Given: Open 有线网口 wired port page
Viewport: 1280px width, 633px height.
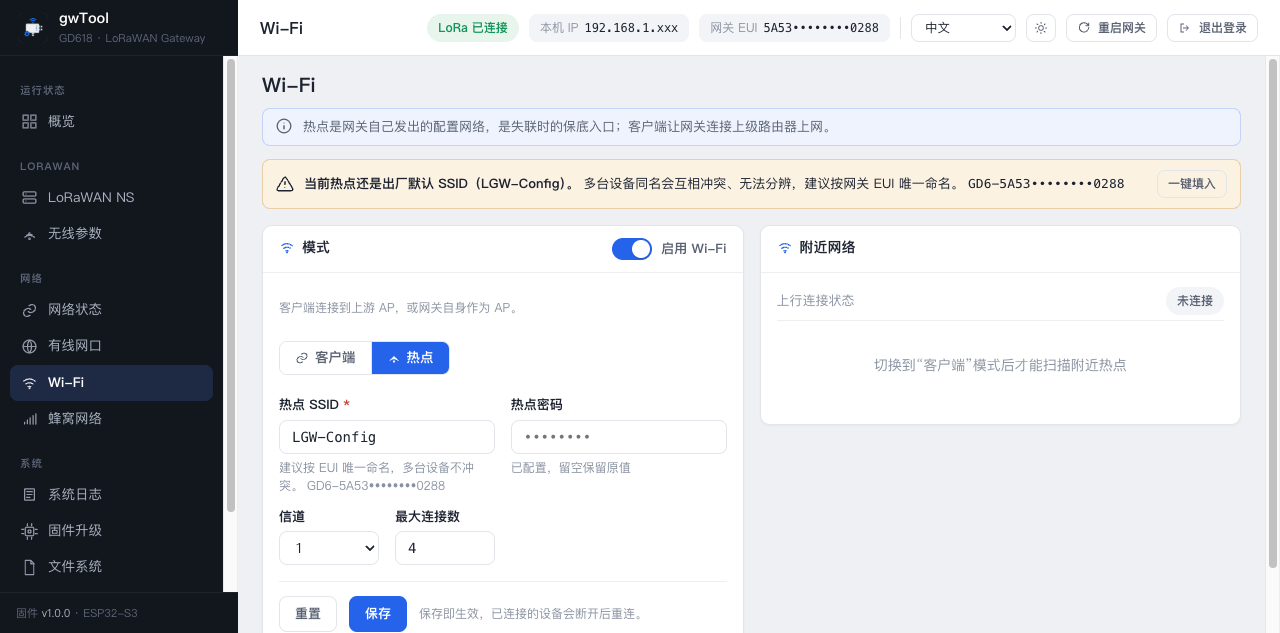Looking at the screenshot, I should coord(111,345).
